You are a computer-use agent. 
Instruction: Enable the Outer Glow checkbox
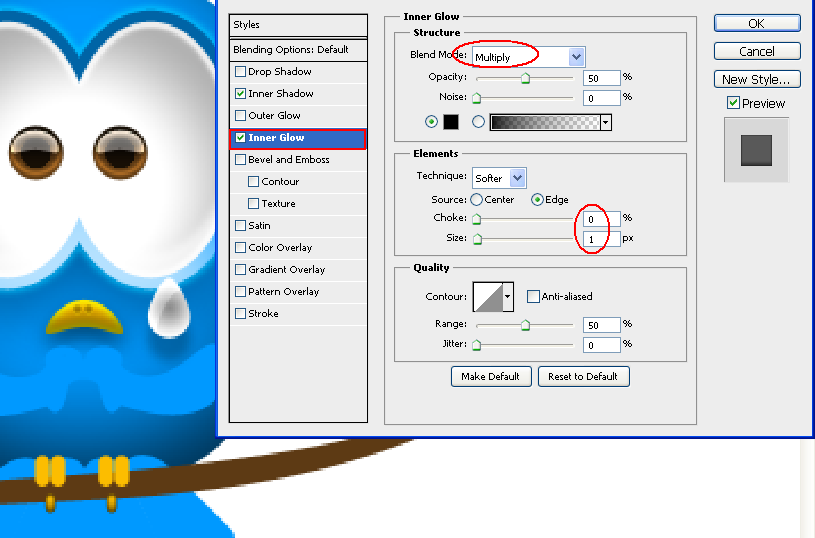[240, 115]
